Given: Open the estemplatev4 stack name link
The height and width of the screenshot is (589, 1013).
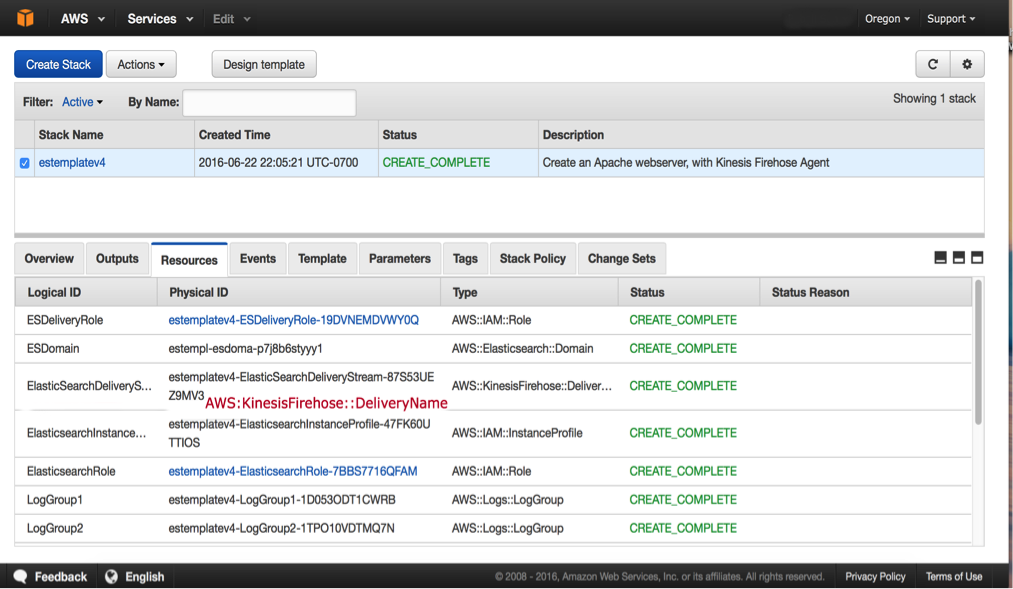Looking at the screenshot, I should tap(71, 162).
